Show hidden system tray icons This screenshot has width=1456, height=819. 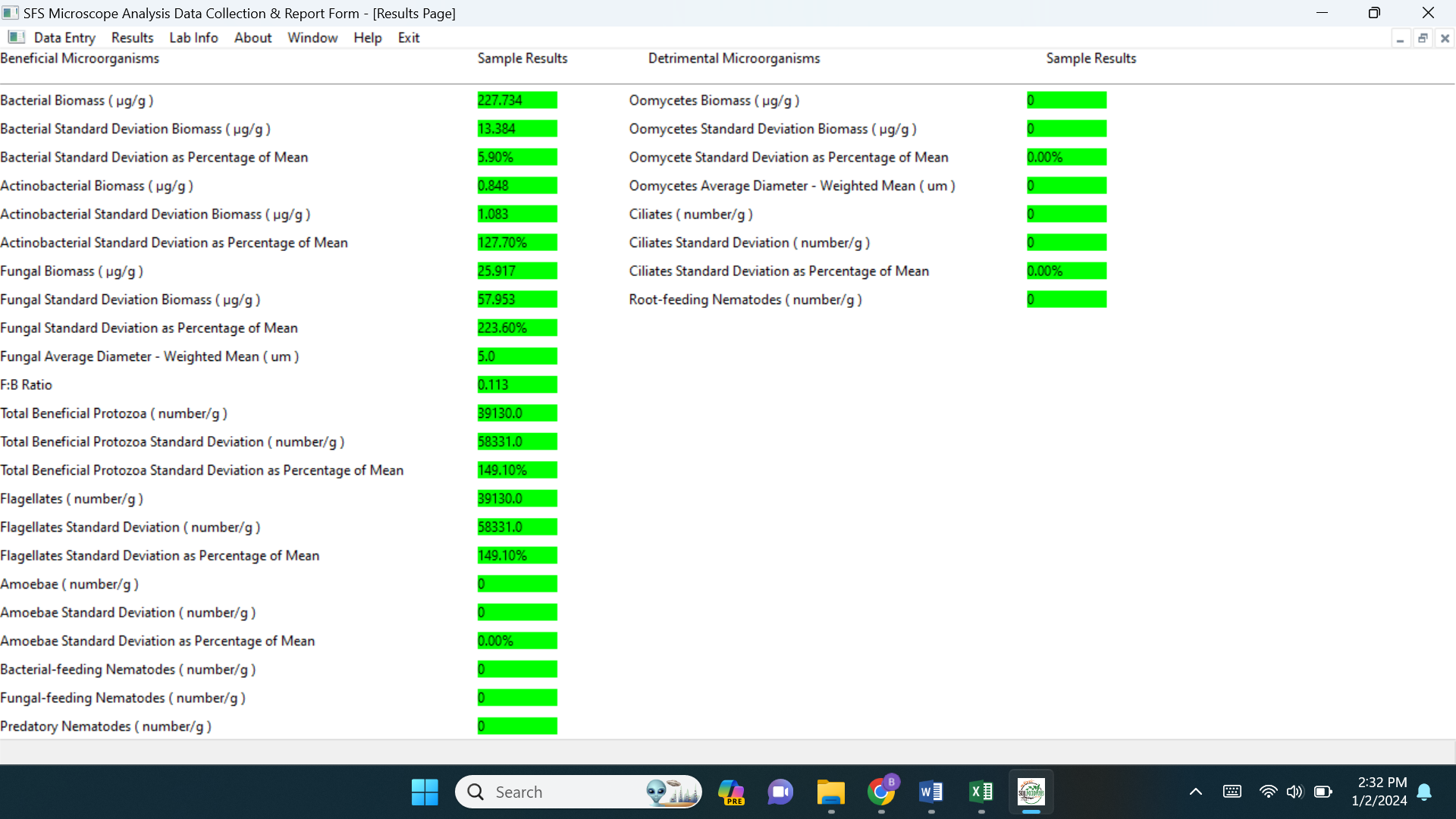click(x=1196, y=792)
